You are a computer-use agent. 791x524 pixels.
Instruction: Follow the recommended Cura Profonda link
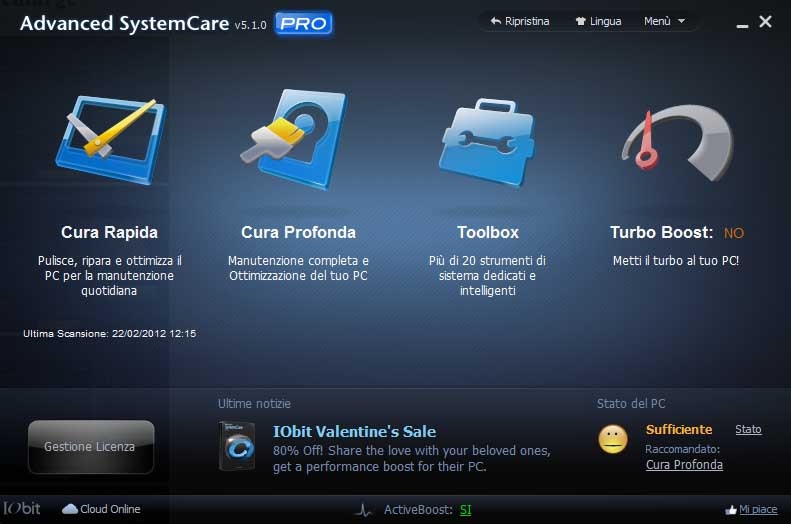tap(684, 464)
